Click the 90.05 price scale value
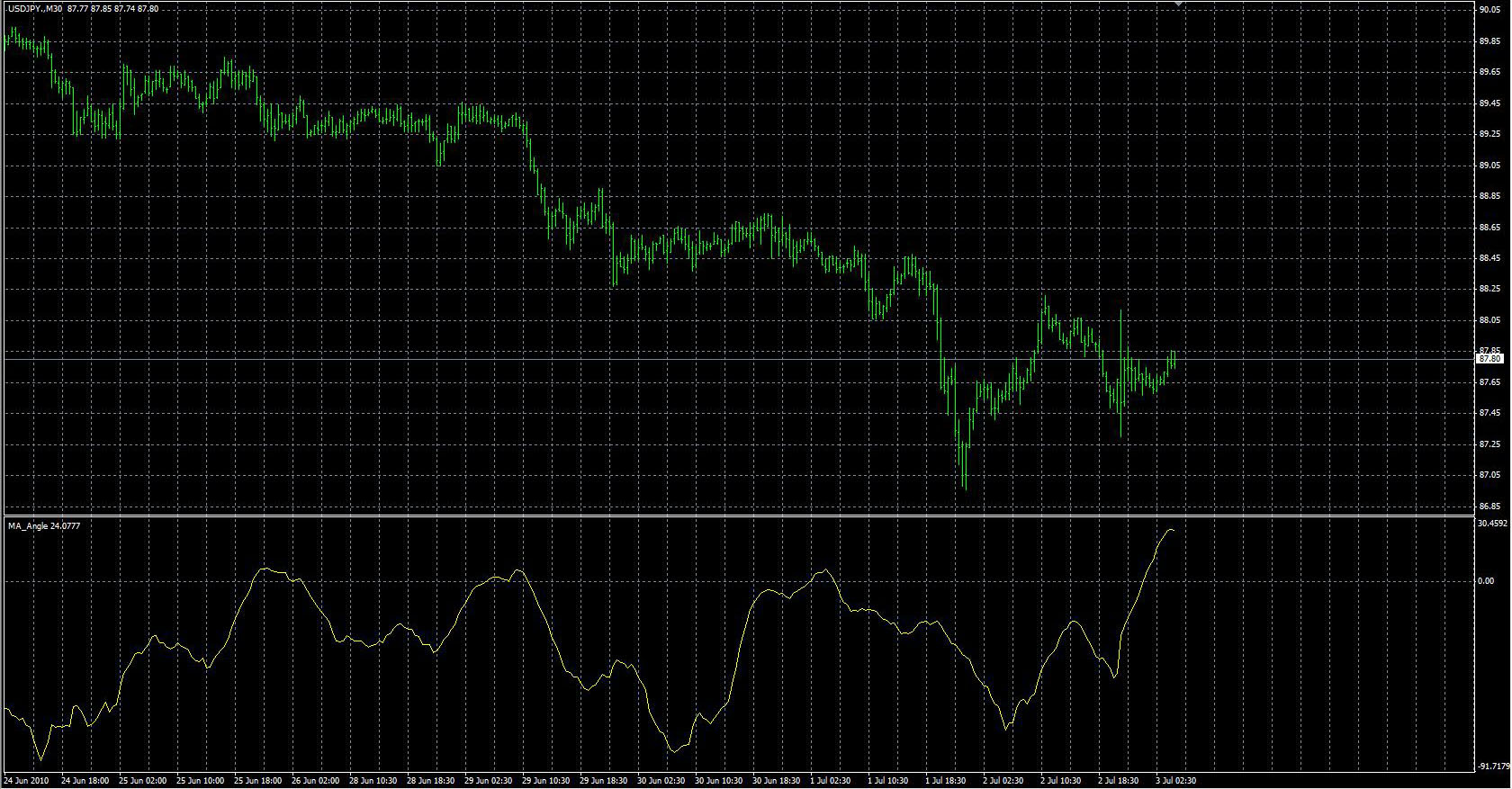The width and height of the screenshot is (1512, 789). 1489,10
